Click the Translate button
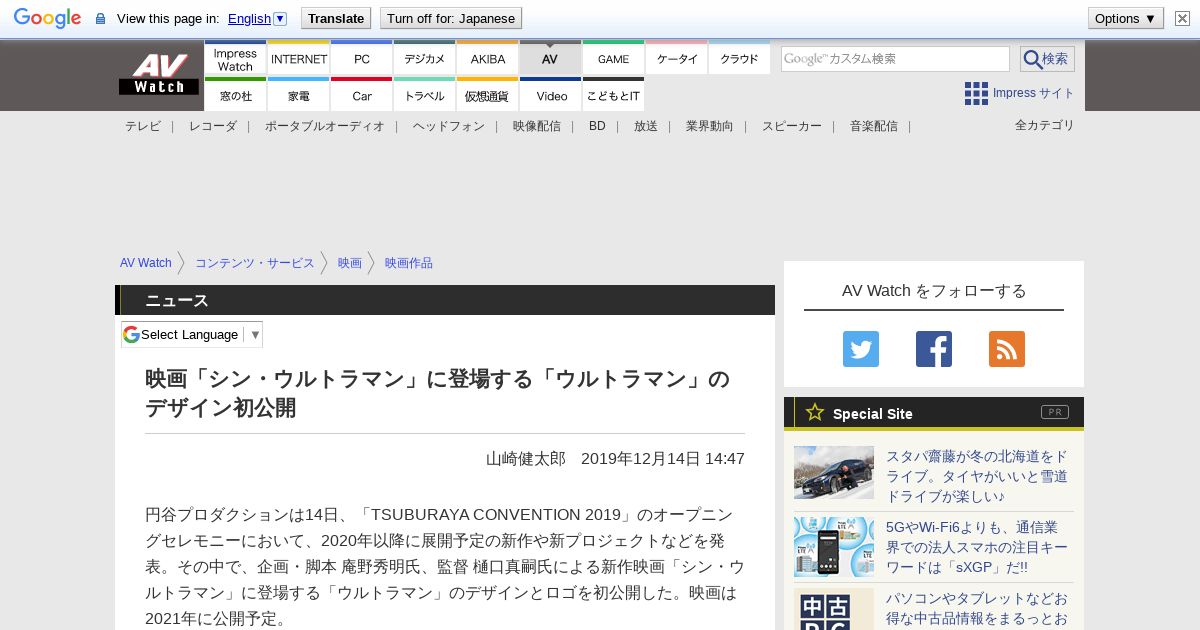The image size is (1200, 630). [336, 18]
